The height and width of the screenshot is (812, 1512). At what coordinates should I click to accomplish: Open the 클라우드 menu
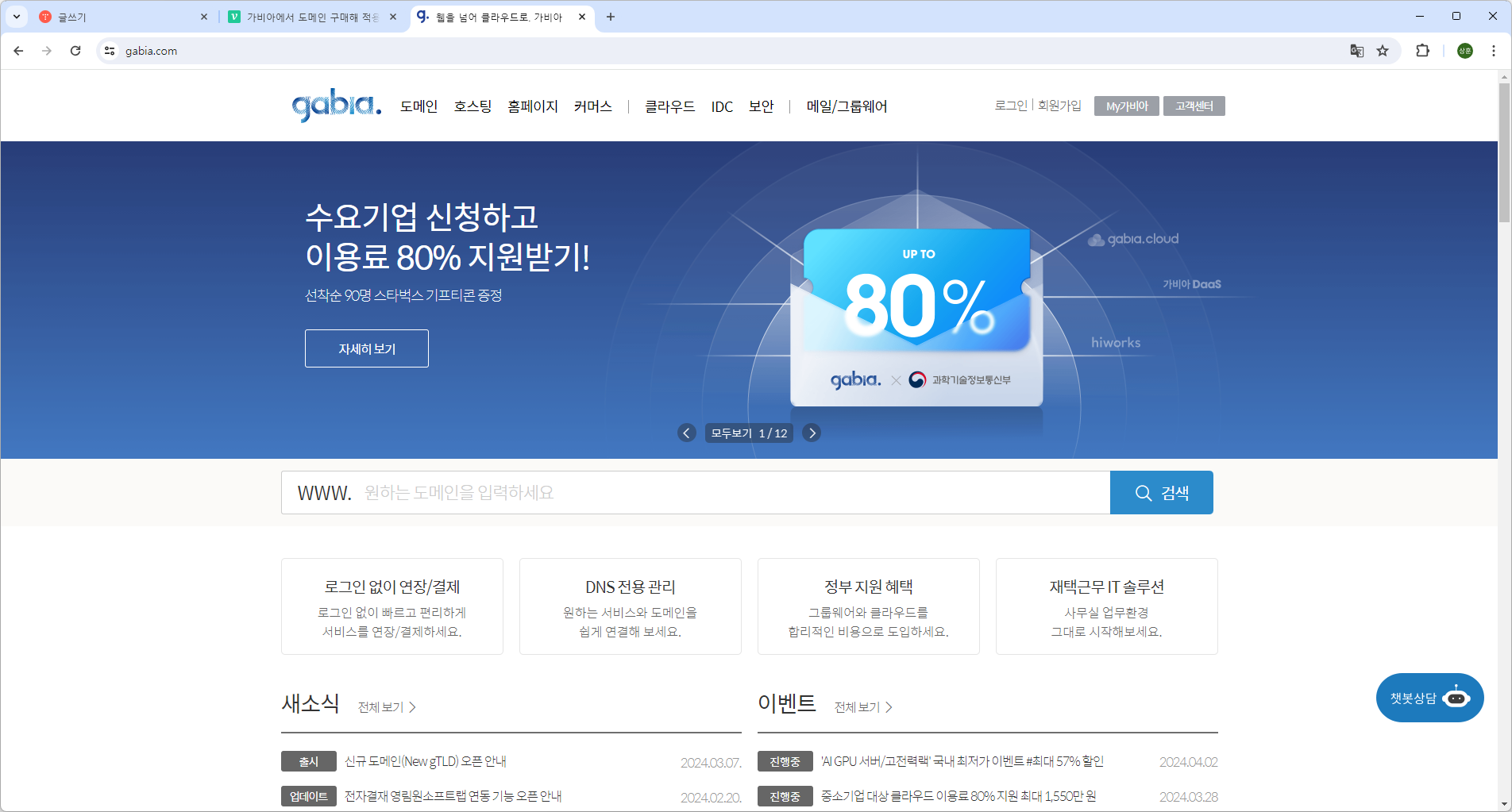point(669,106)
